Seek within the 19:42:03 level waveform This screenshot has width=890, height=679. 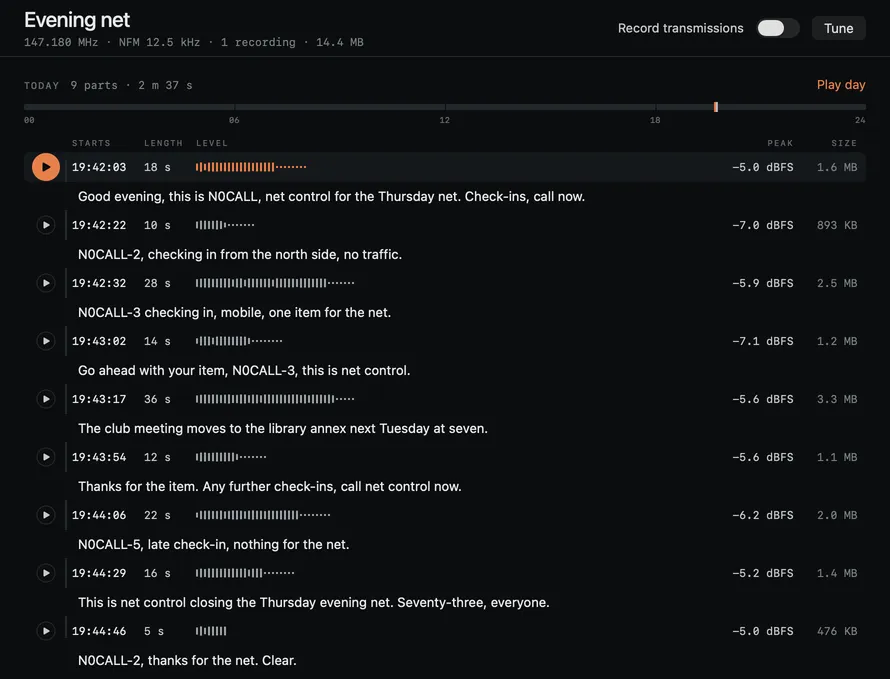click(251, 167)
